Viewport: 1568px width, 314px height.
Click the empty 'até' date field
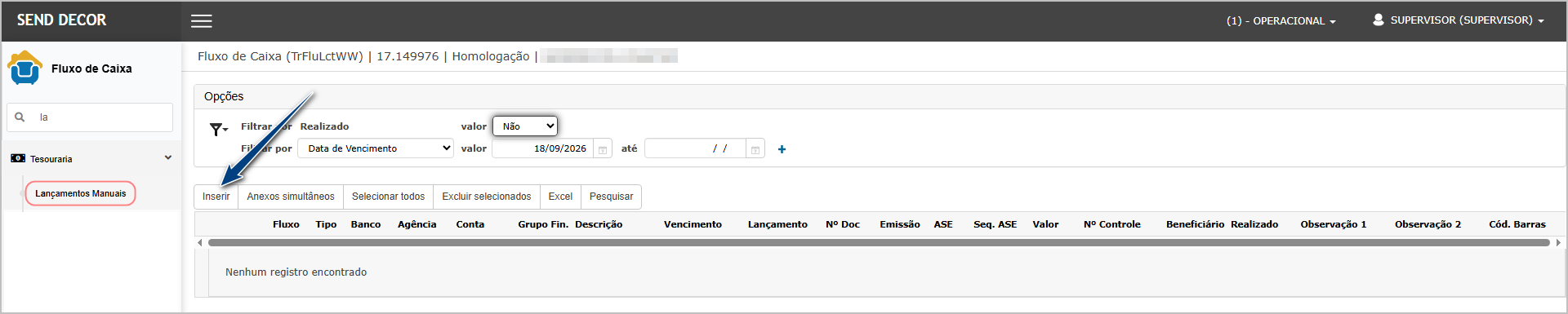695,148
